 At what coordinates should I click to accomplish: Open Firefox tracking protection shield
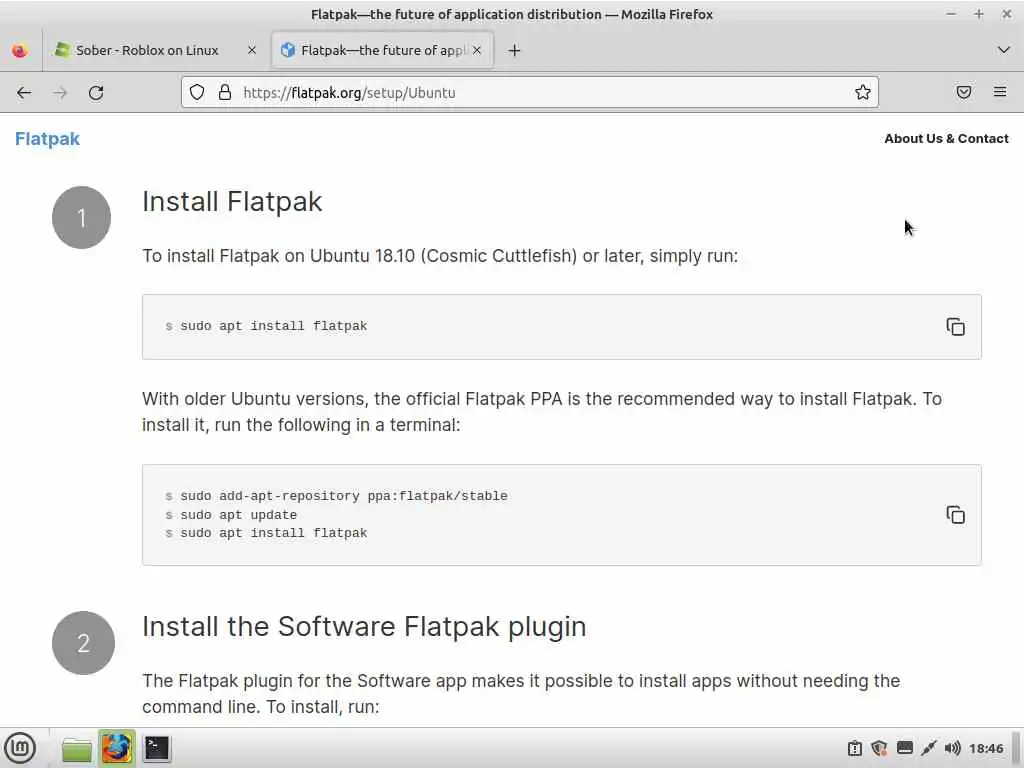(x=197, y=93)
